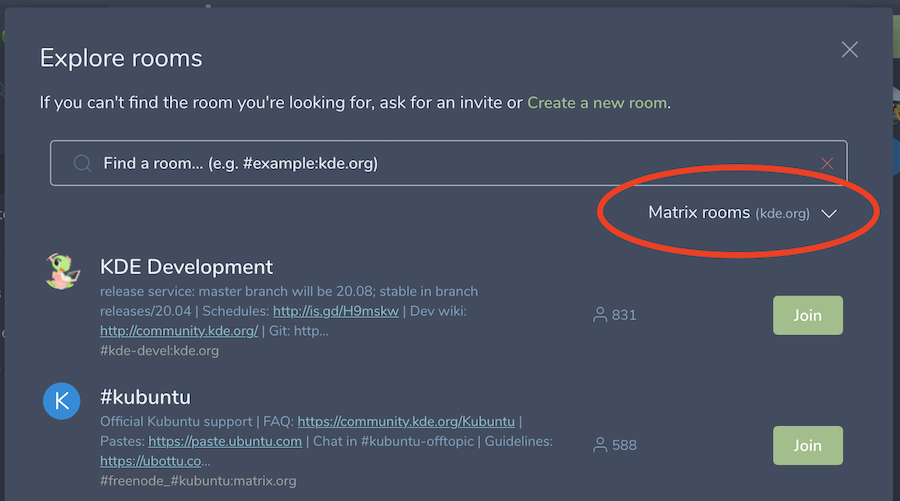Close the Explore rooms dialog
The image size is (900, 501).
coord(850,50)
